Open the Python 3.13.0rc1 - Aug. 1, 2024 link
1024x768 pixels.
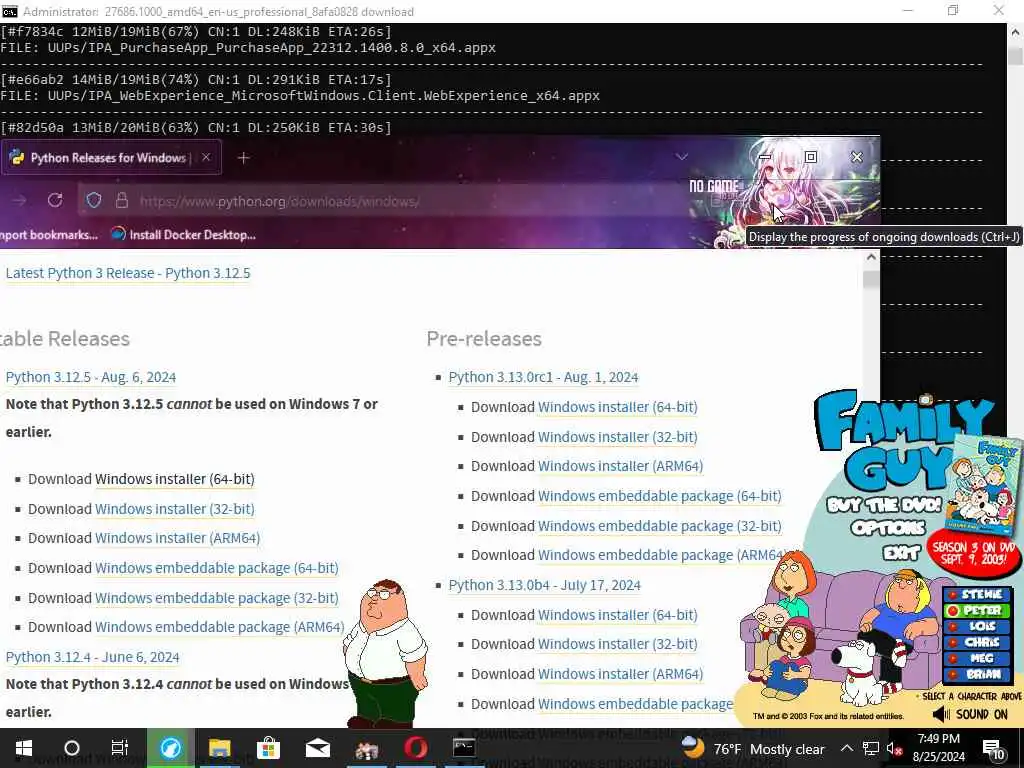click(x=543, y=377)
